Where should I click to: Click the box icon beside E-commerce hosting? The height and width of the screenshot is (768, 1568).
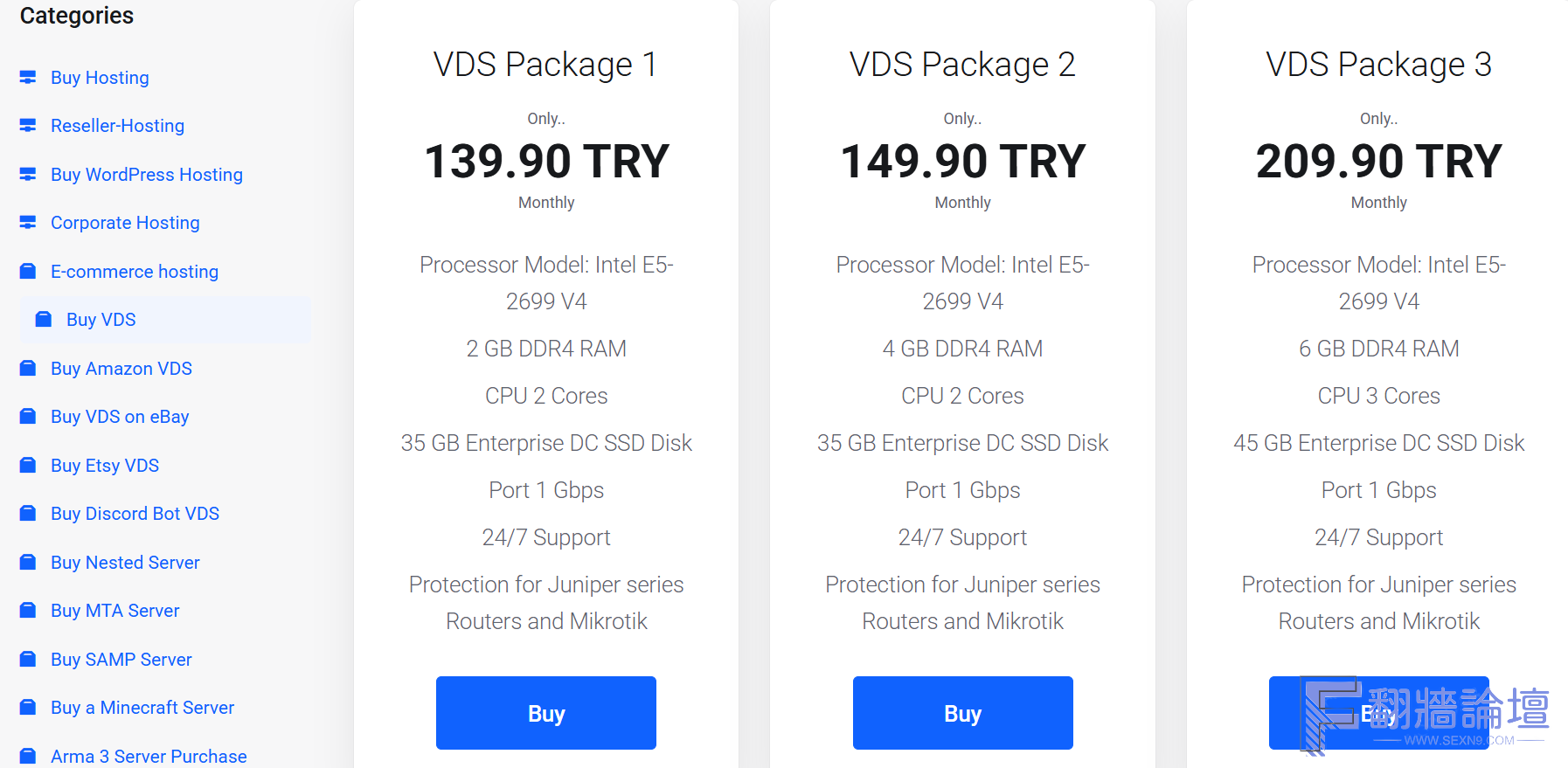[28, 272]
